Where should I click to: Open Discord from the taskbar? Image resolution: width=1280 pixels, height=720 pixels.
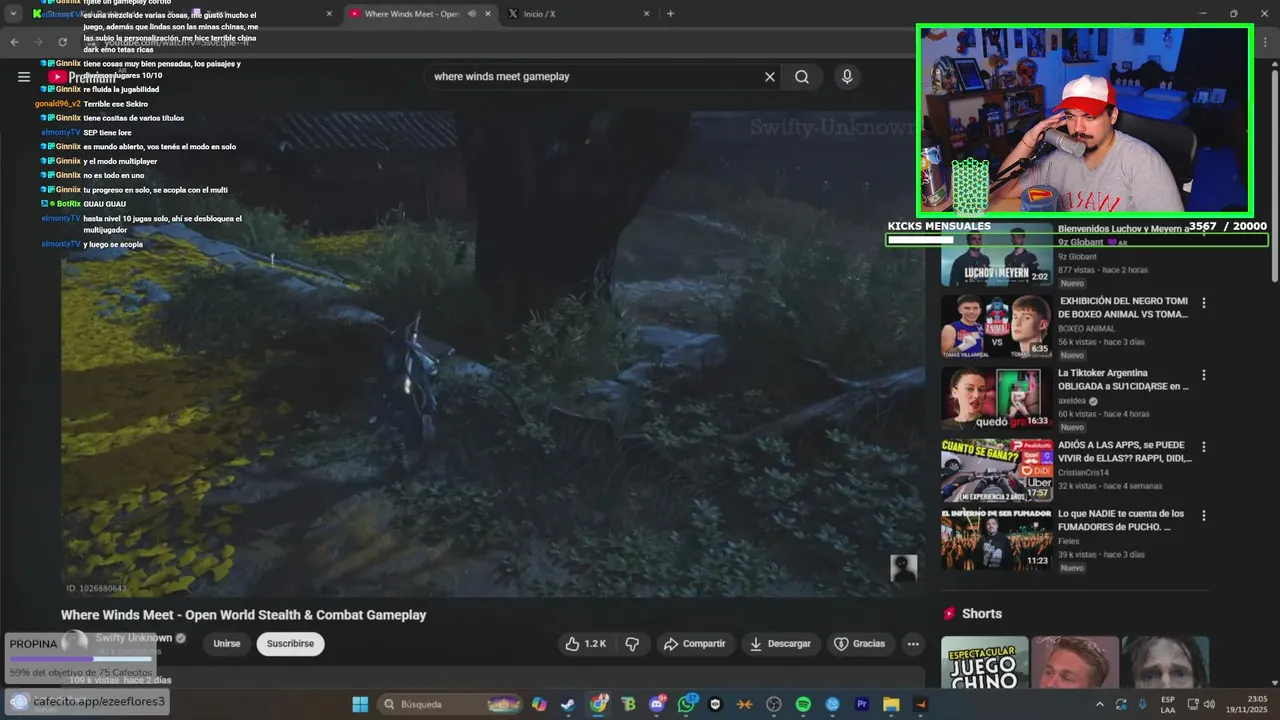657,704
